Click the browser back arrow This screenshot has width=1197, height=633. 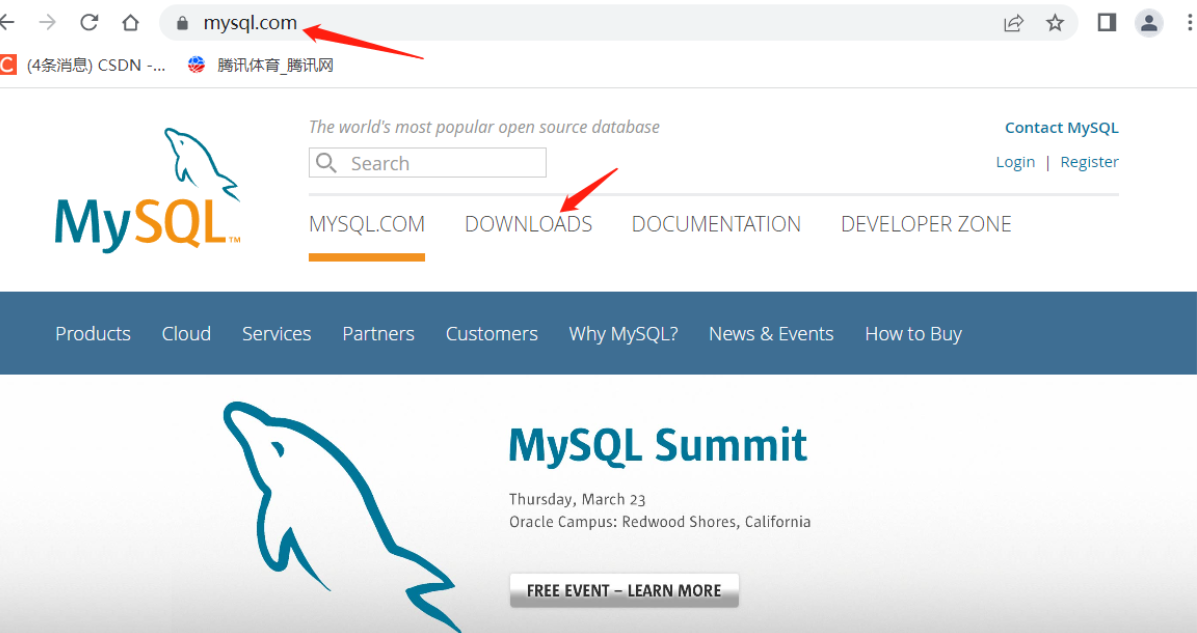[x=6, y=23]
